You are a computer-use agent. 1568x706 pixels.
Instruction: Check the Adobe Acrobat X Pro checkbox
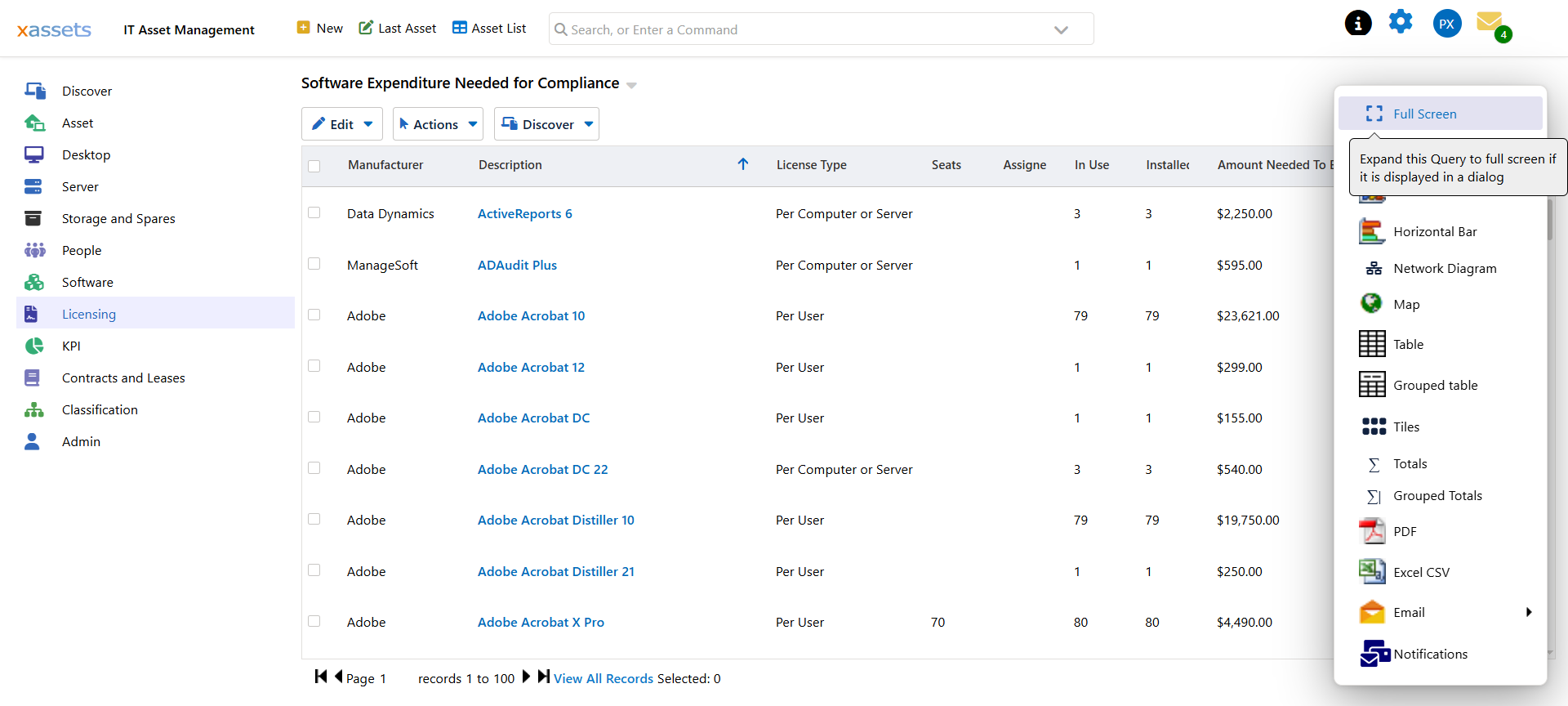[x=314, y=621]
